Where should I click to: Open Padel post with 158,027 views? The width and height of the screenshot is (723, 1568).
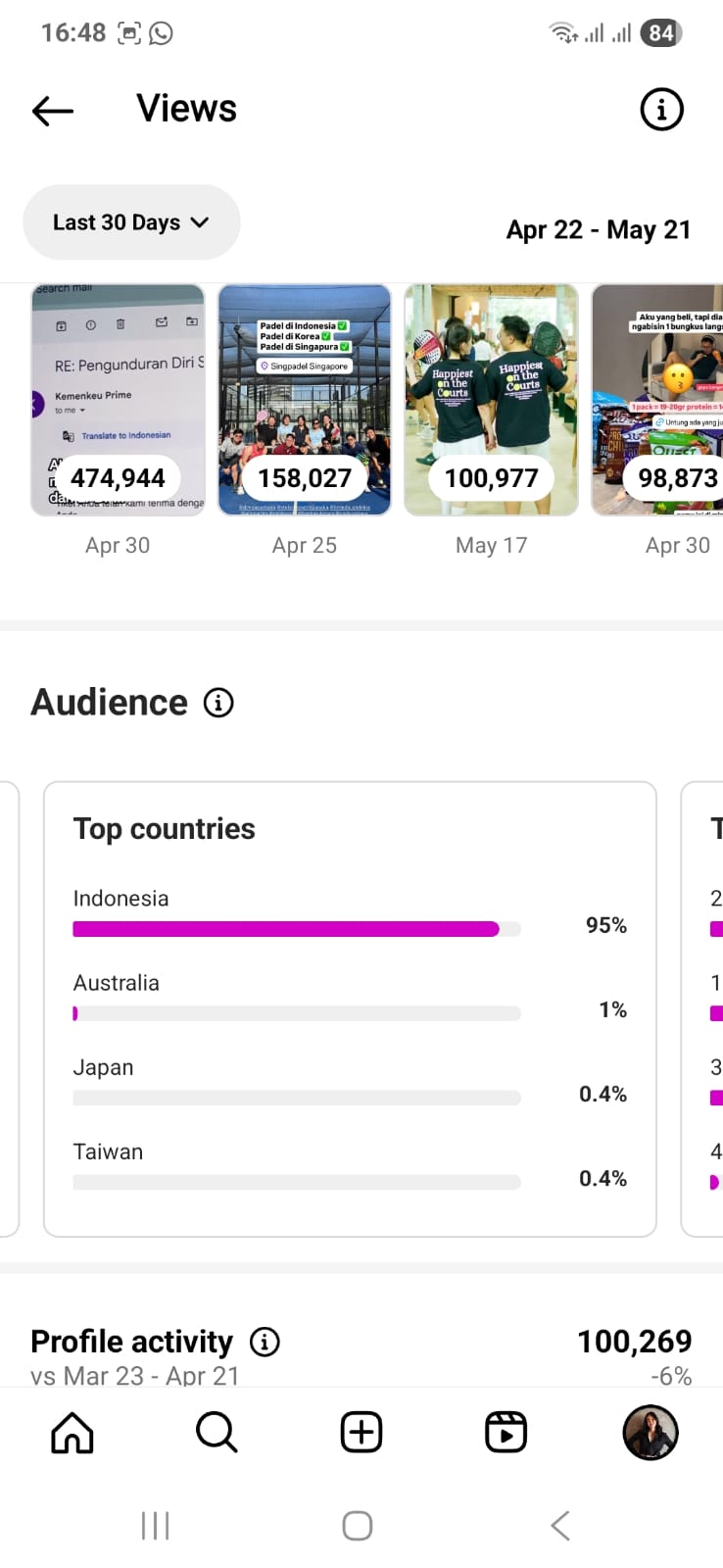pyautogui.click(x=305, y=400)
